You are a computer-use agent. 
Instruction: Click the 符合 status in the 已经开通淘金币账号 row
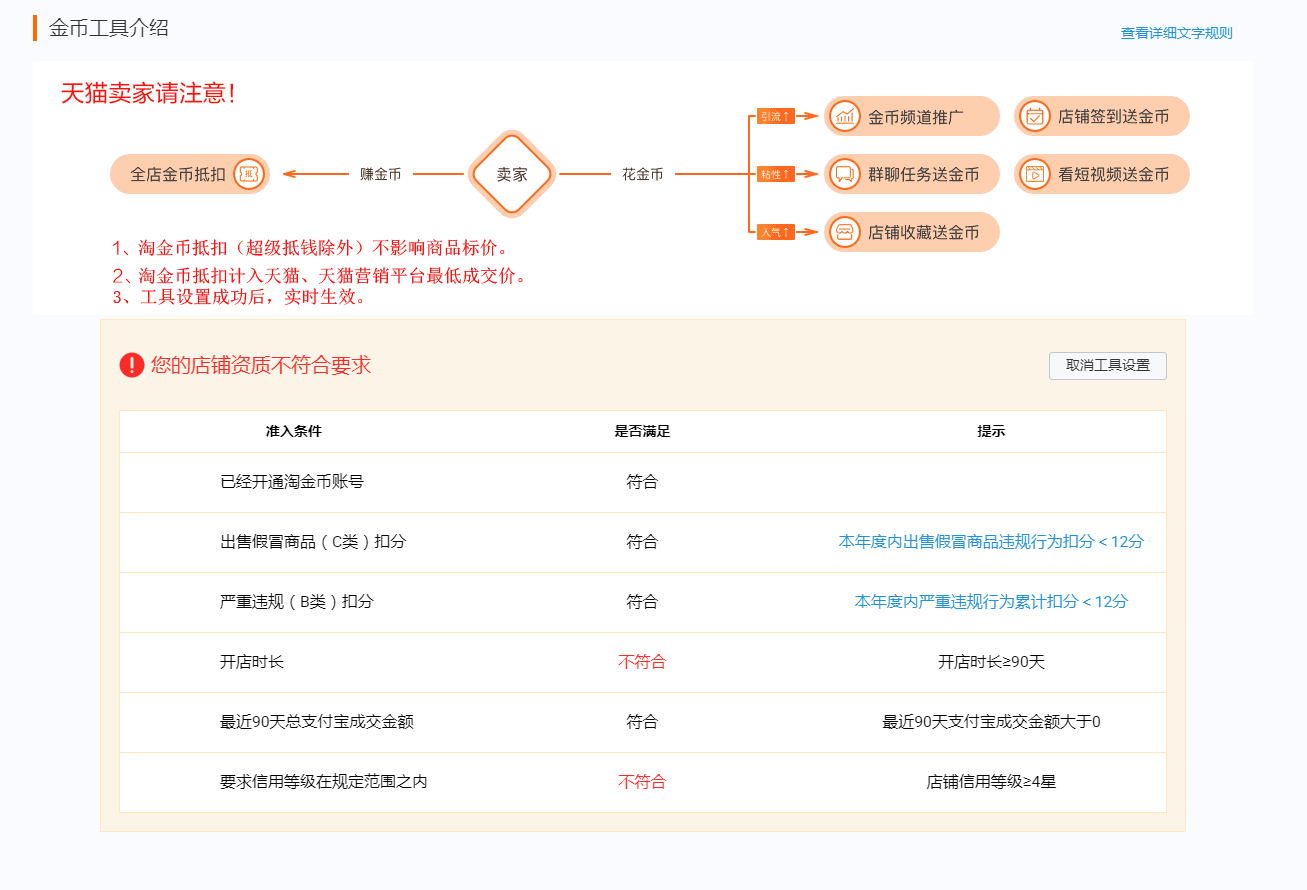(642, 482)
